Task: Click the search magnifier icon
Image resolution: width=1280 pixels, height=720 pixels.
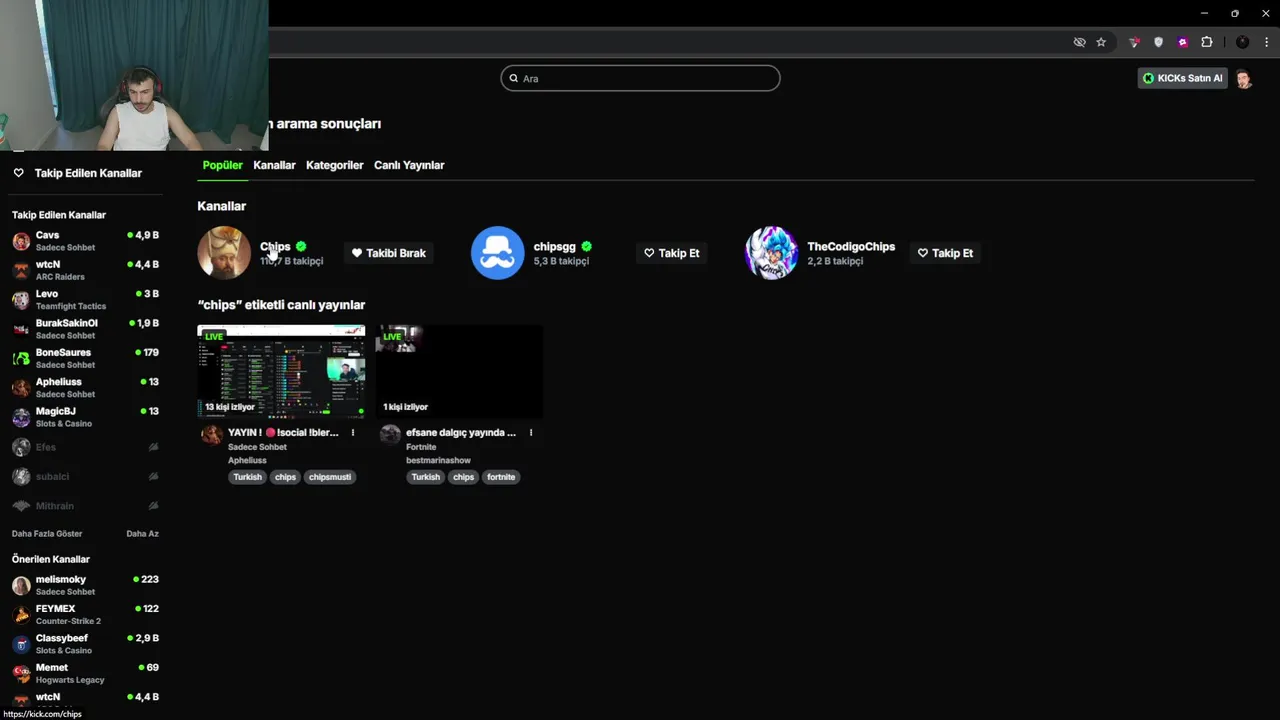Action: 514,78
